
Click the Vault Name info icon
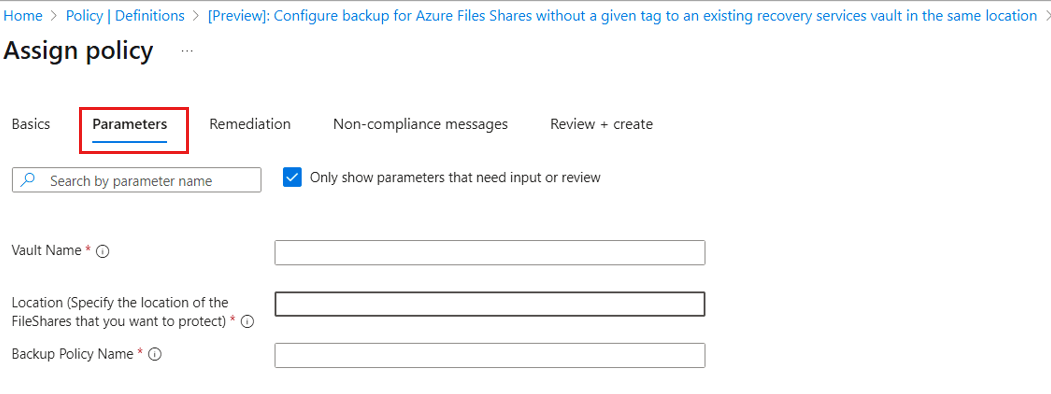[103, 252]
